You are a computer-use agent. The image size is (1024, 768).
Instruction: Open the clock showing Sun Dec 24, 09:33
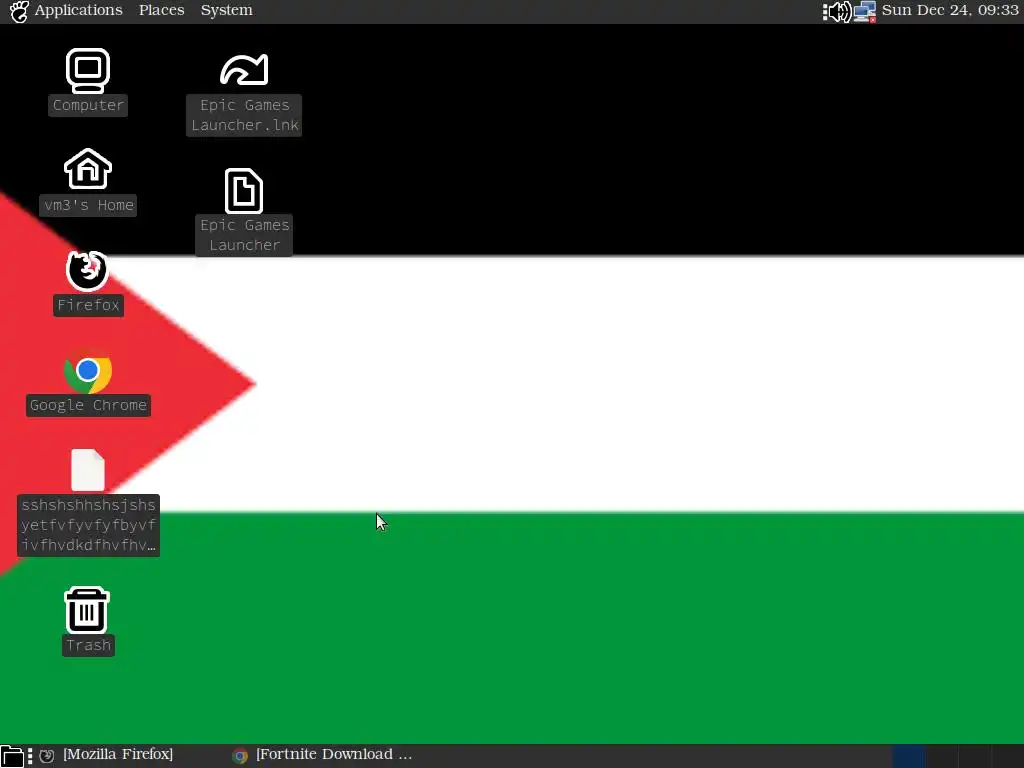tap(950, 10)
